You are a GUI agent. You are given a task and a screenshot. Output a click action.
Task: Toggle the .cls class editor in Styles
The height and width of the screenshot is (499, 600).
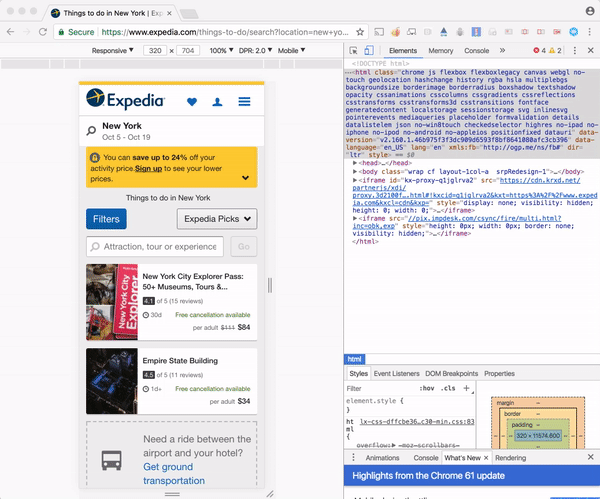click(x=448, y=387)
